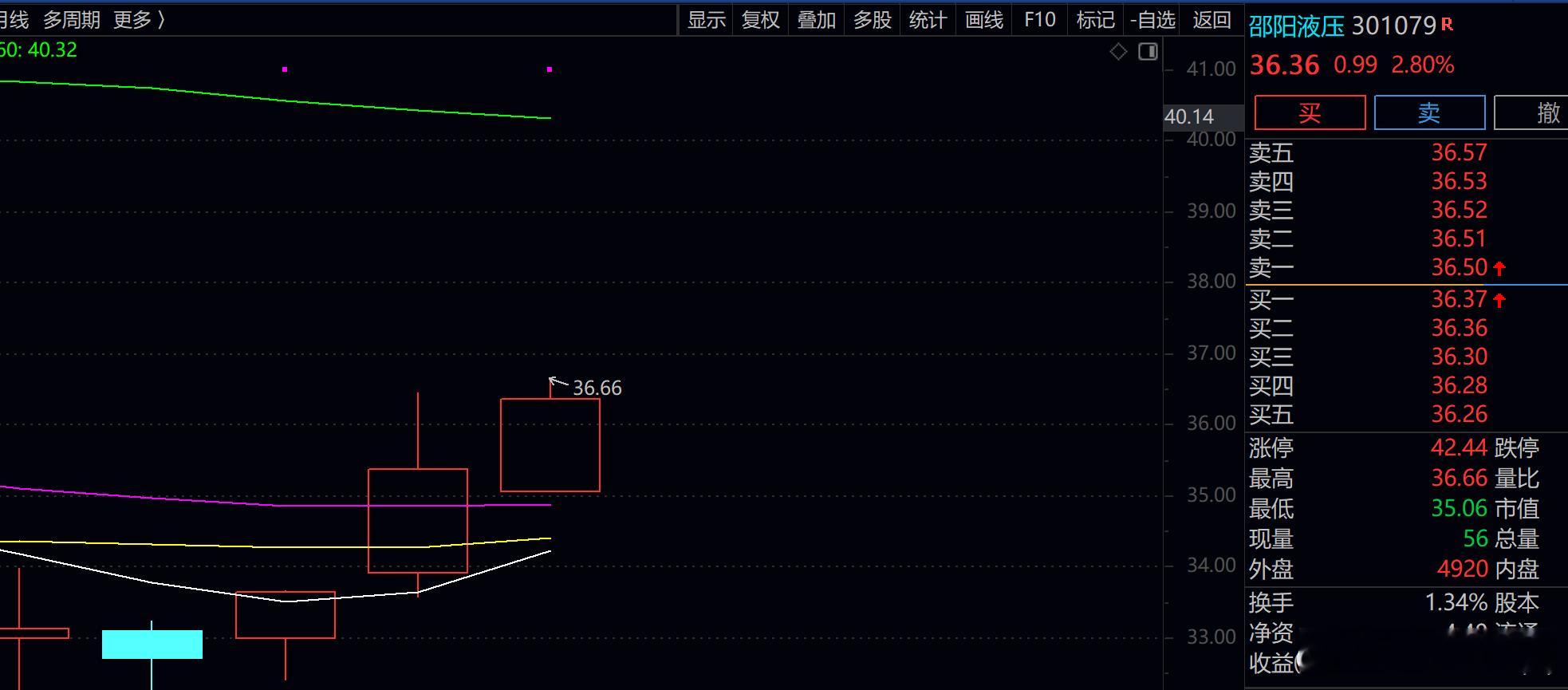This screenshot has height=690, width=1568.
Task: Open the 显示 display menu
Action: pyautogui.click(x=707, y=20)
